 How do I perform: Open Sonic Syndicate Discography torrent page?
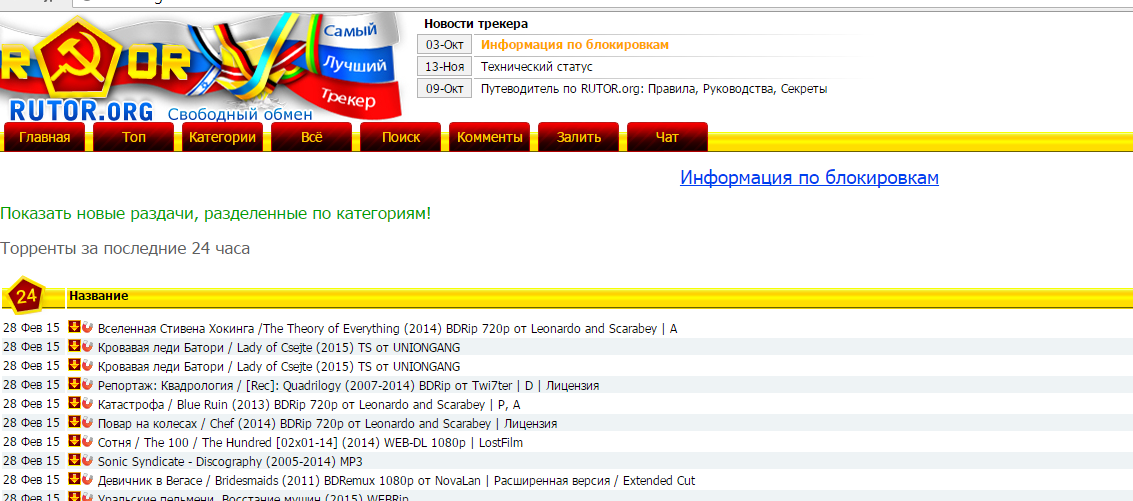(230, 461)
